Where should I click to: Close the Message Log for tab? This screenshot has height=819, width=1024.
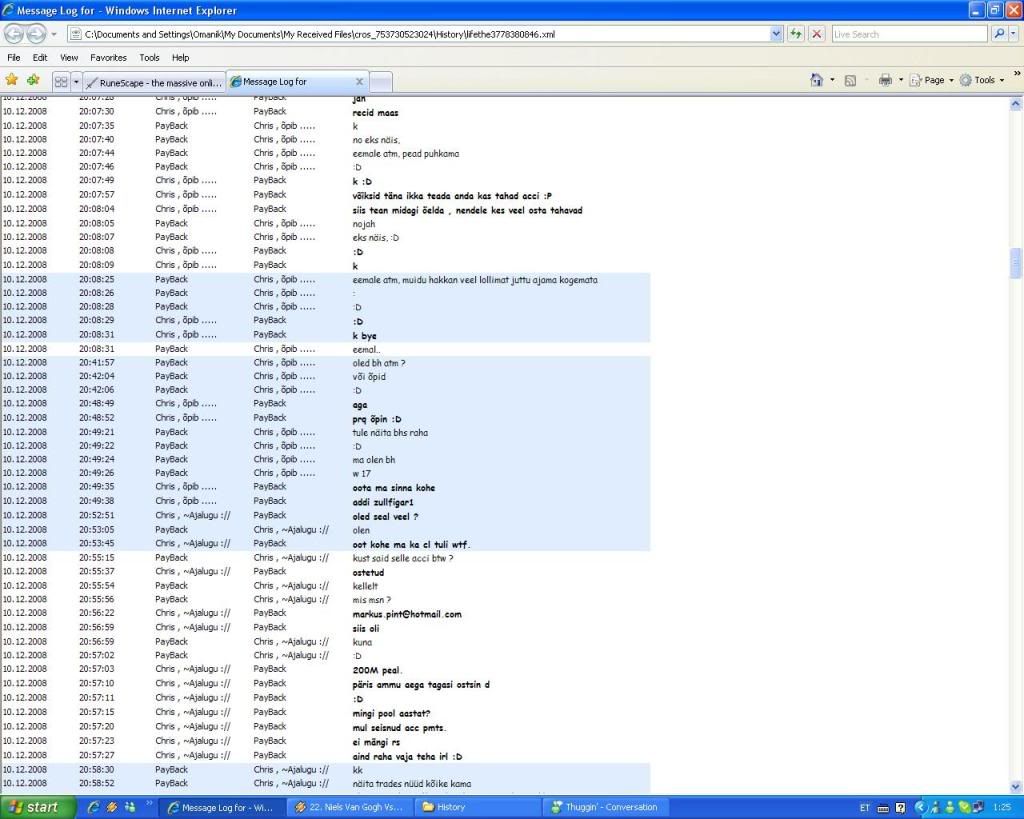360,81
